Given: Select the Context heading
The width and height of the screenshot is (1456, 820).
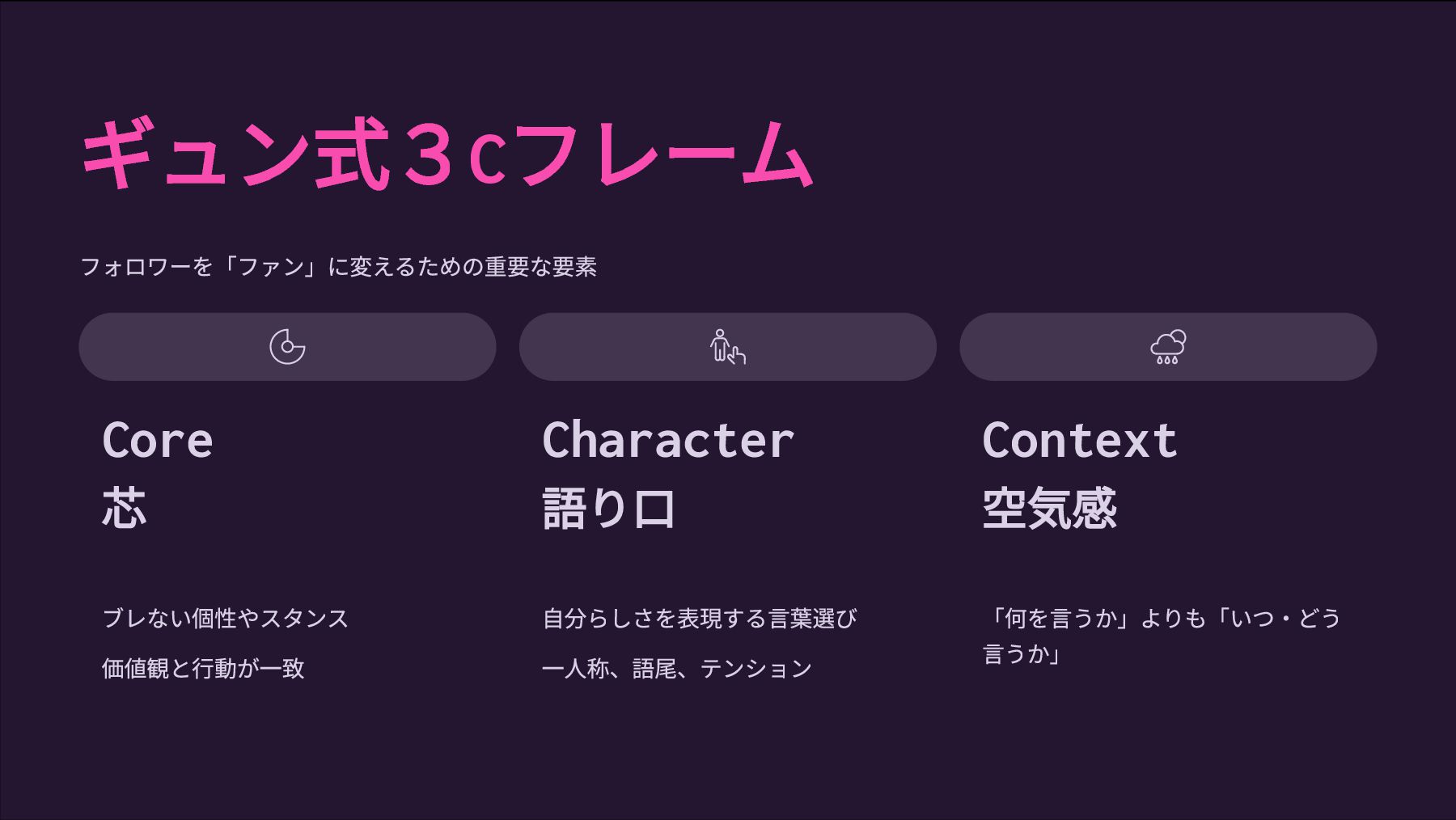Looking at the screenshot, I should (1079, 441).
